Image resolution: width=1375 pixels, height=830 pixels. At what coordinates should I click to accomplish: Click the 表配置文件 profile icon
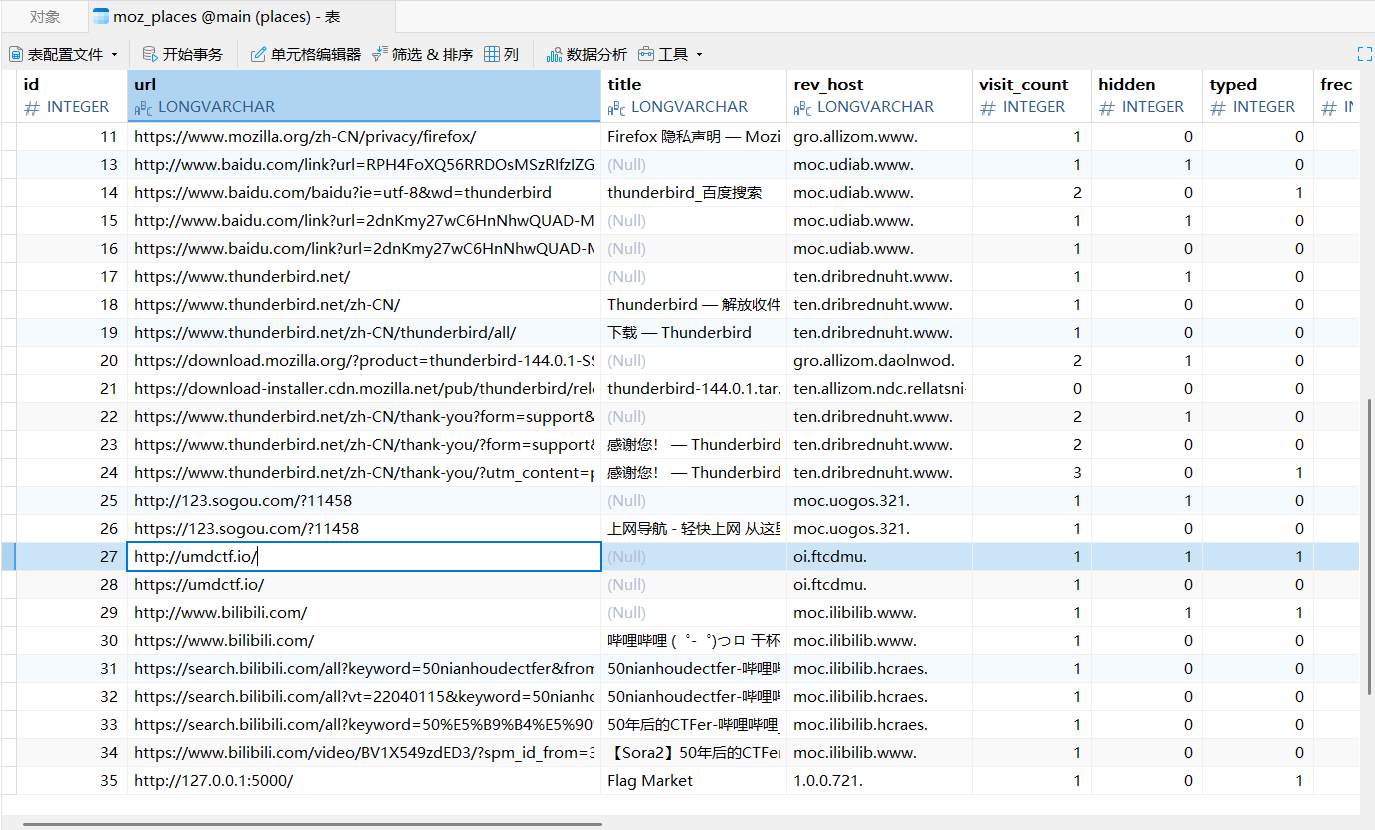[x=15, y=53]
